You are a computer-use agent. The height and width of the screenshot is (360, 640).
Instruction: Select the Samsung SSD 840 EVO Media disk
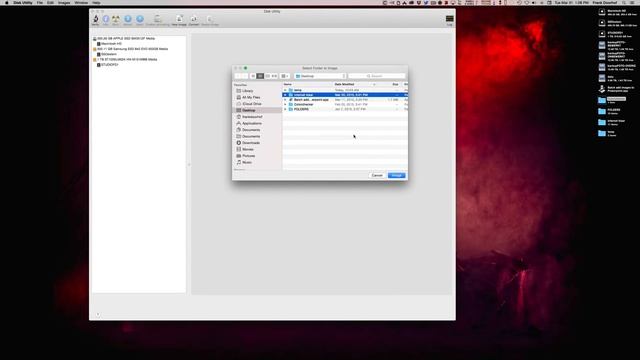pyautogui.click(x=130, y=49)
